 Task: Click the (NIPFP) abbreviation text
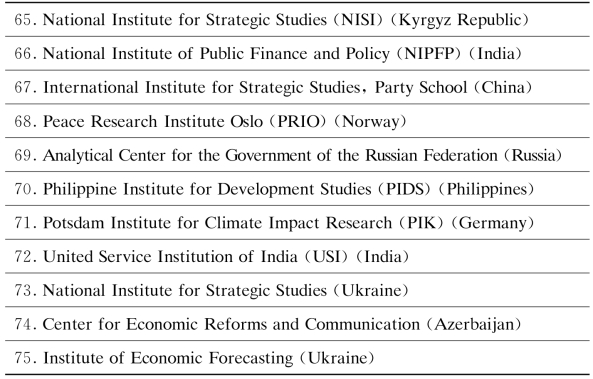429,54
